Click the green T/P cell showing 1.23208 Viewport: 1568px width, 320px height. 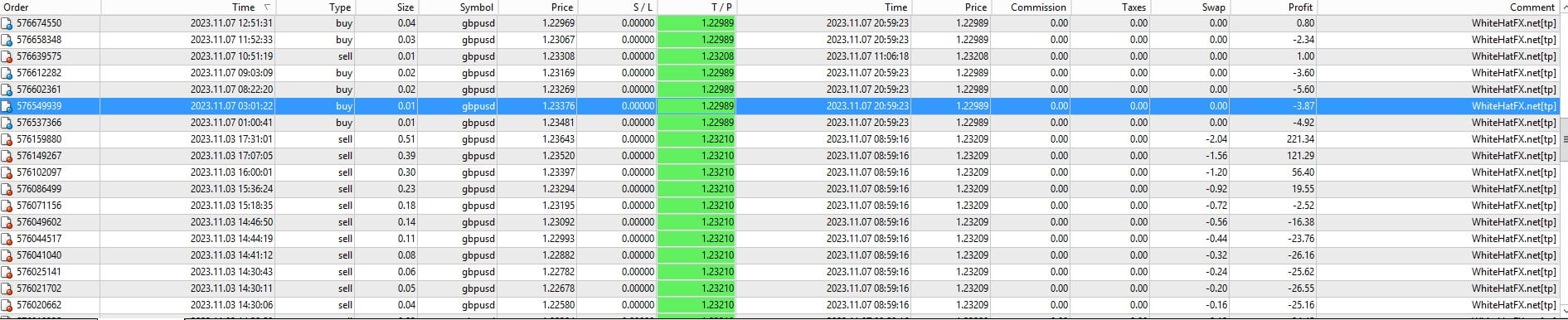(697, 56)
